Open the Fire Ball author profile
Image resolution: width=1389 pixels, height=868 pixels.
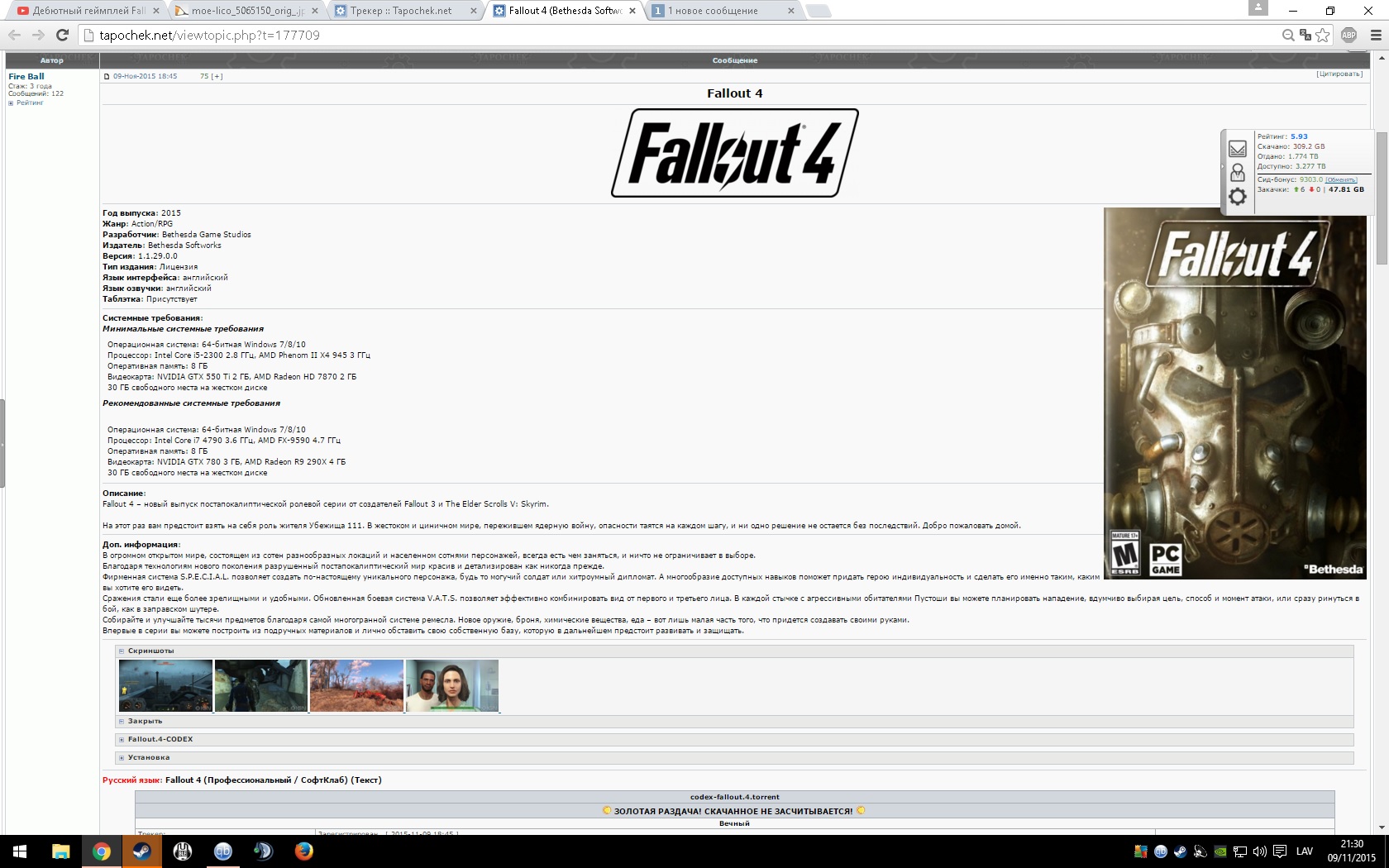[26, 76]
